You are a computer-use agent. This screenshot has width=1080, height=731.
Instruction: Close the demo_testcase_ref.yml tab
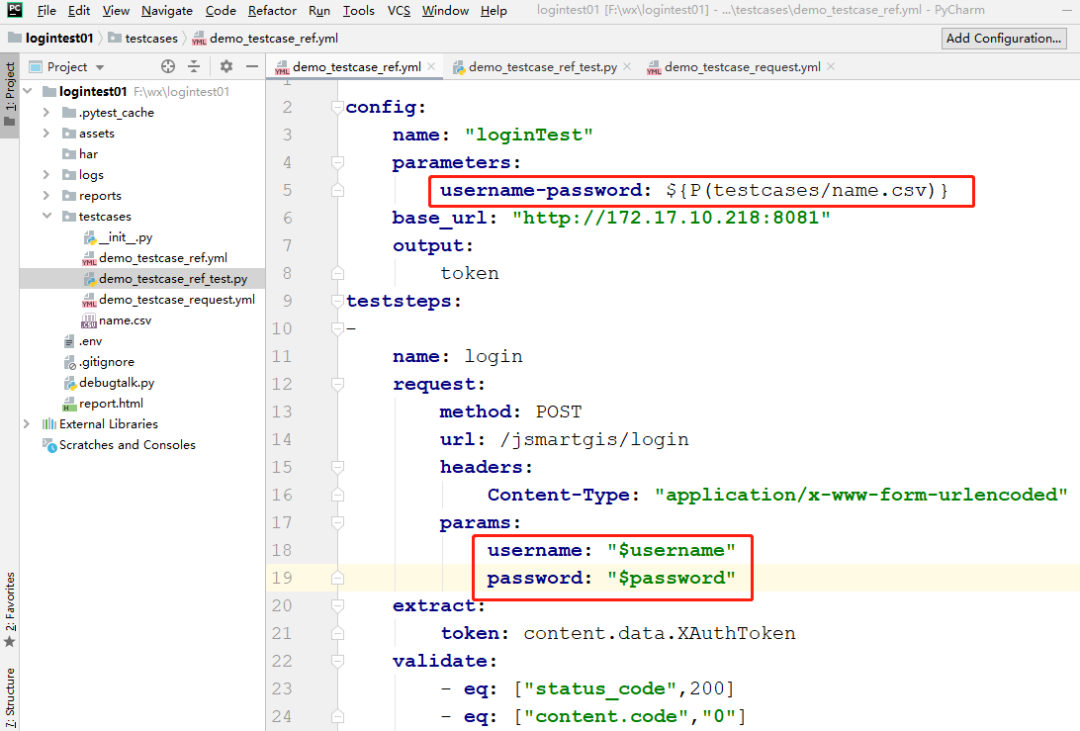pyautogui.click(x=431, y=66)
